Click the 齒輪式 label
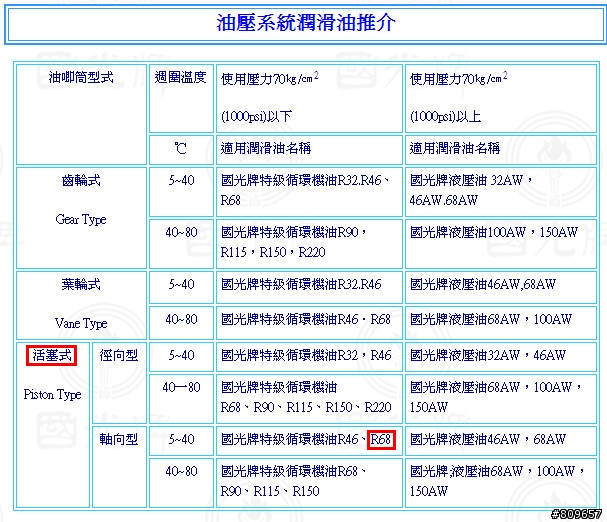The image size is (607, 522). pos(81,180)
